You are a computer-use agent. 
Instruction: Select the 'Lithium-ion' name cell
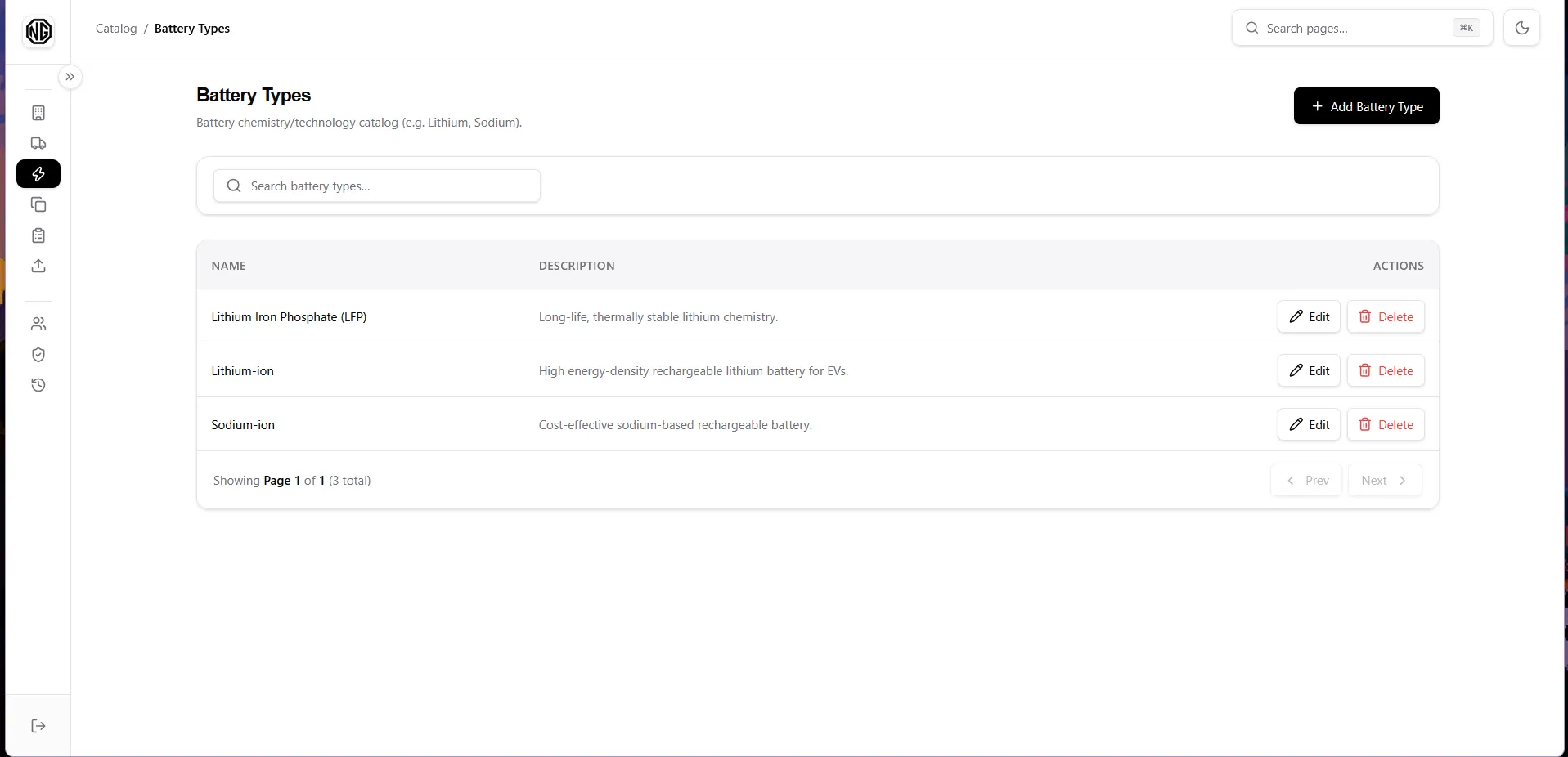[243, 371]
